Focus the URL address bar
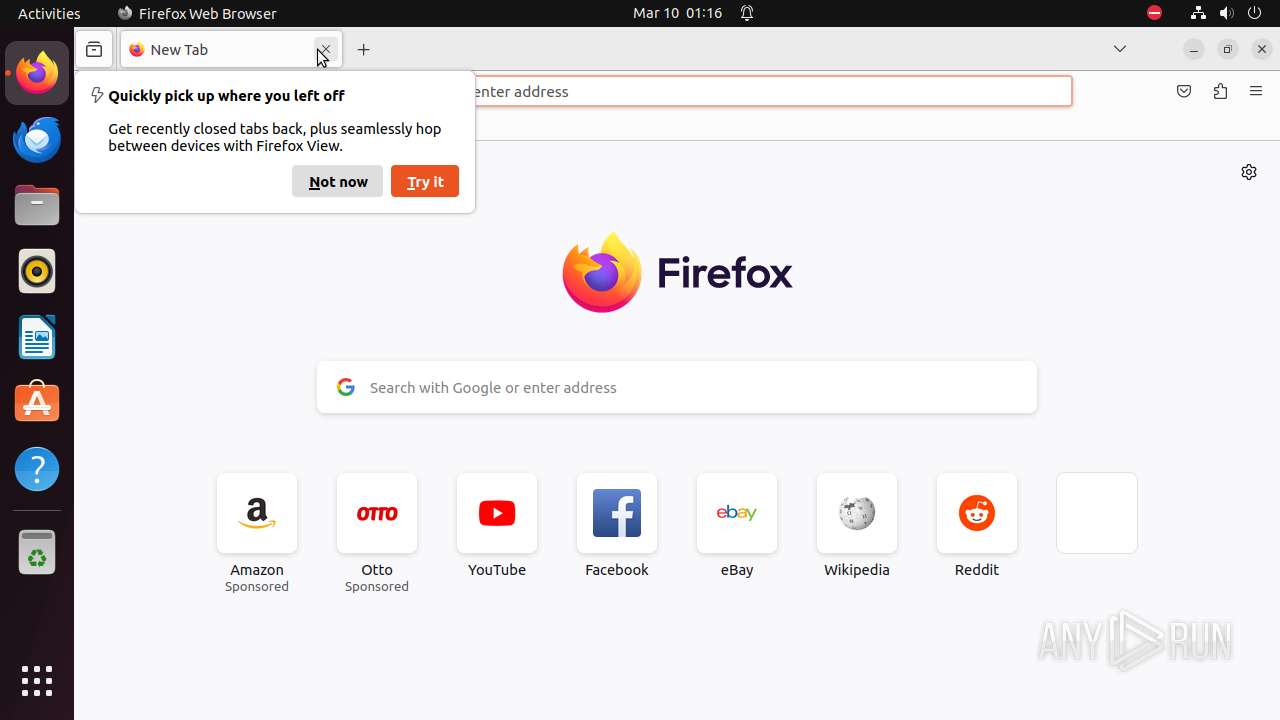This screenshot has height=720, width=1280. (772, 91)
